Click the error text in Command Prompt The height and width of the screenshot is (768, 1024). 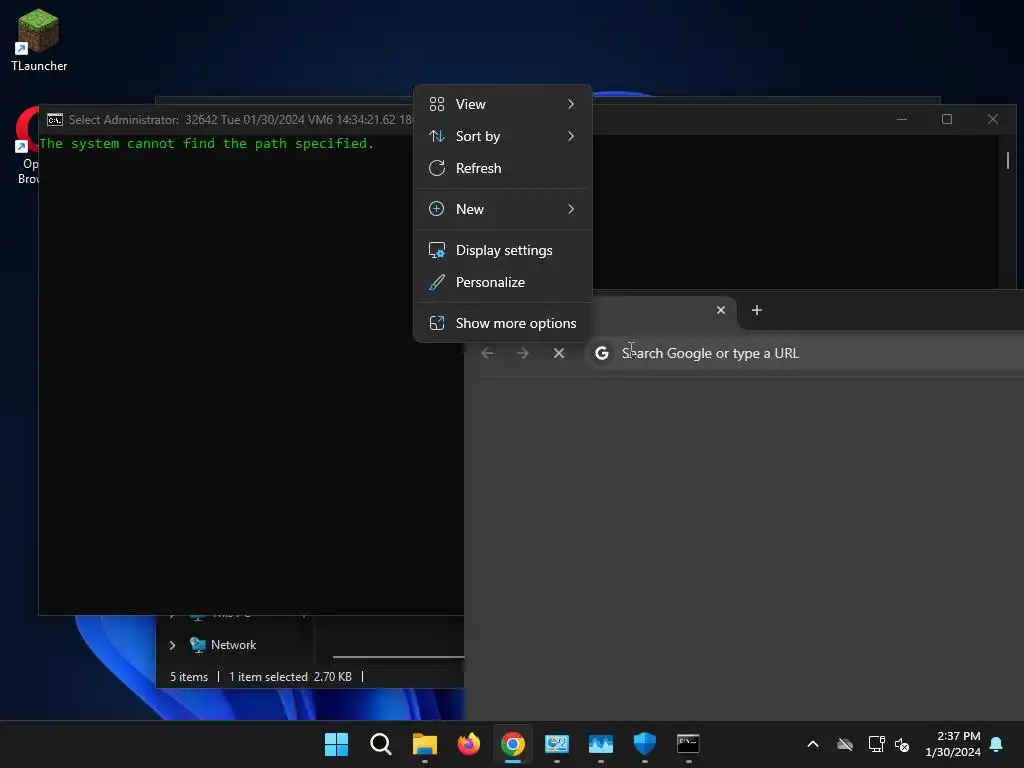click(206, 144)
